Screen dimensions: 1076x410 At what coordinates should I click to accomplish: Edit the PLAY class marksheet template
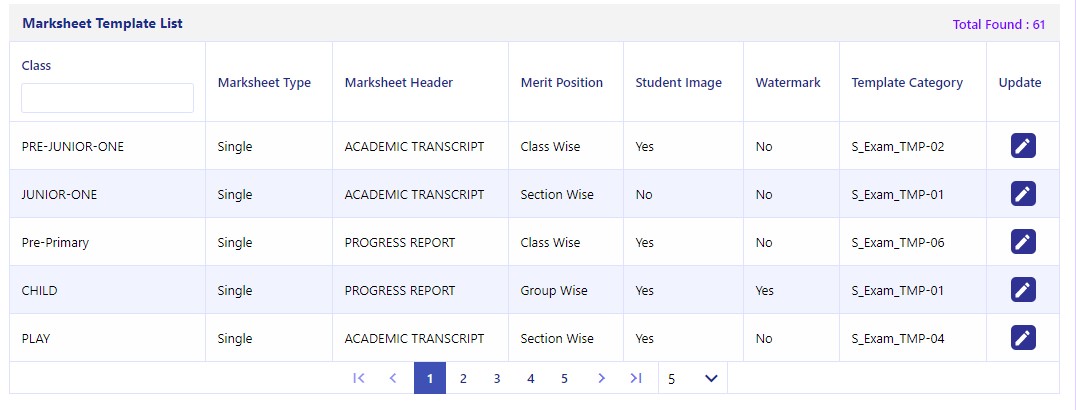(x=1022, y=338)
